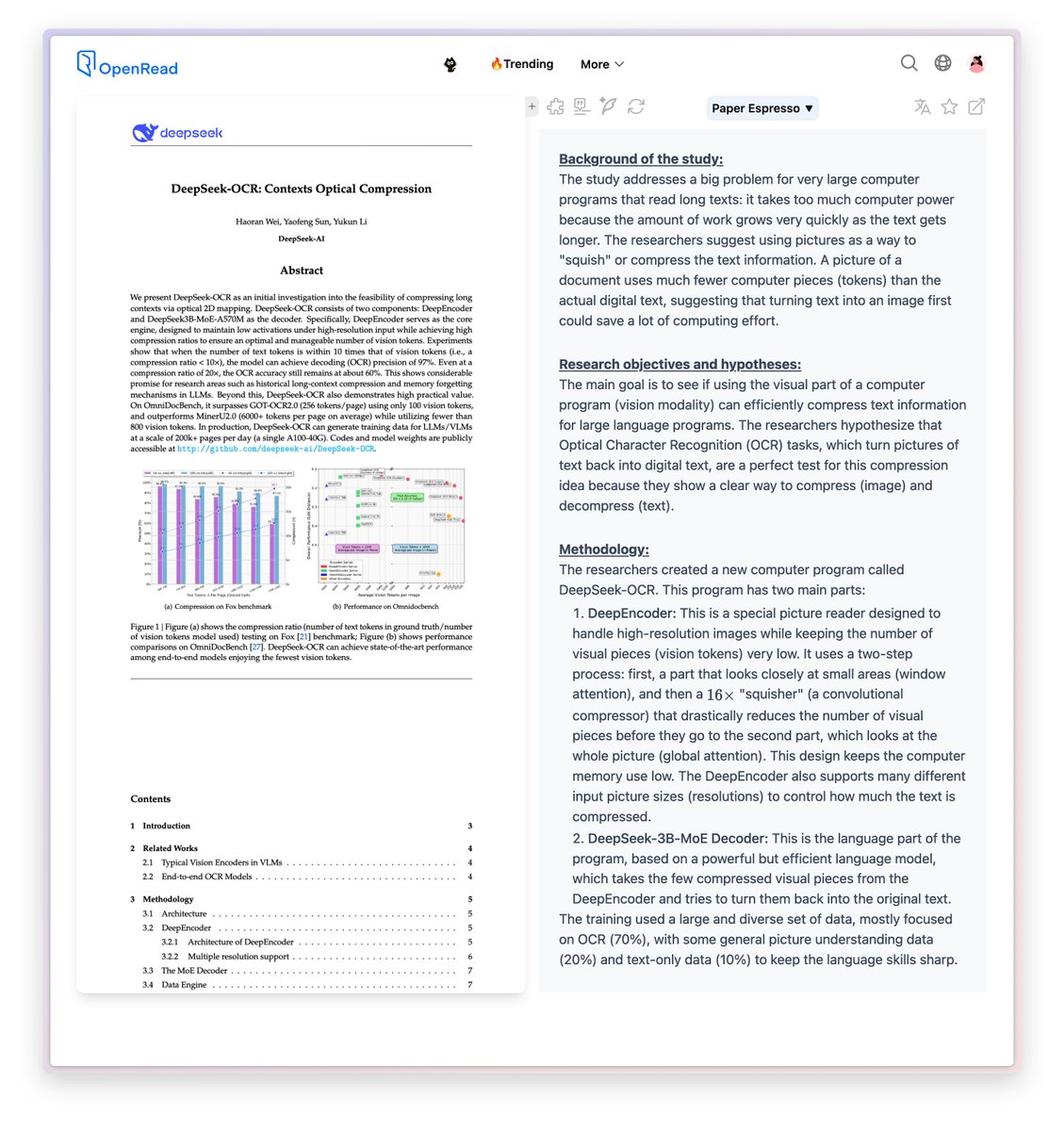Open the quote/annotation icon in the toolbar
This screenshot has height=1131, width=1064.
pyautogui.click(x=581, y=107)
